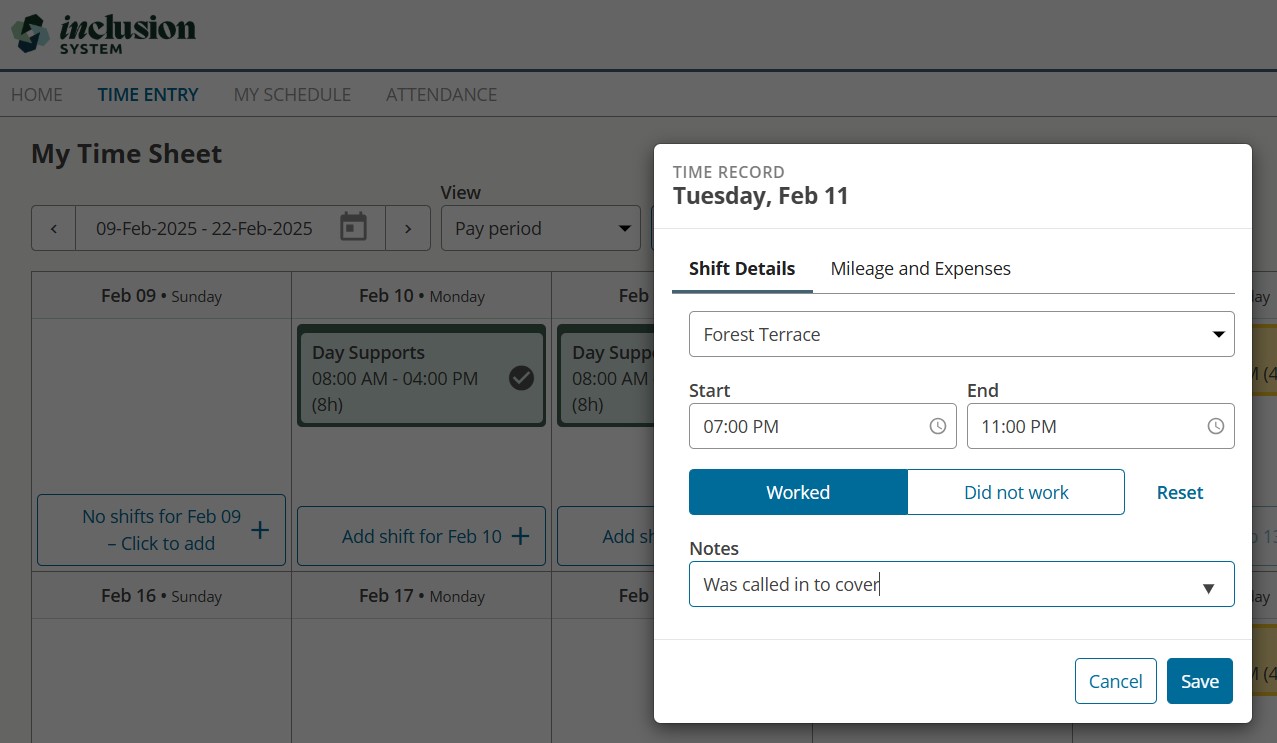This screenshot has height=743, width=1277.
Task: Select the Worked option
Action: tap(798, 492)
